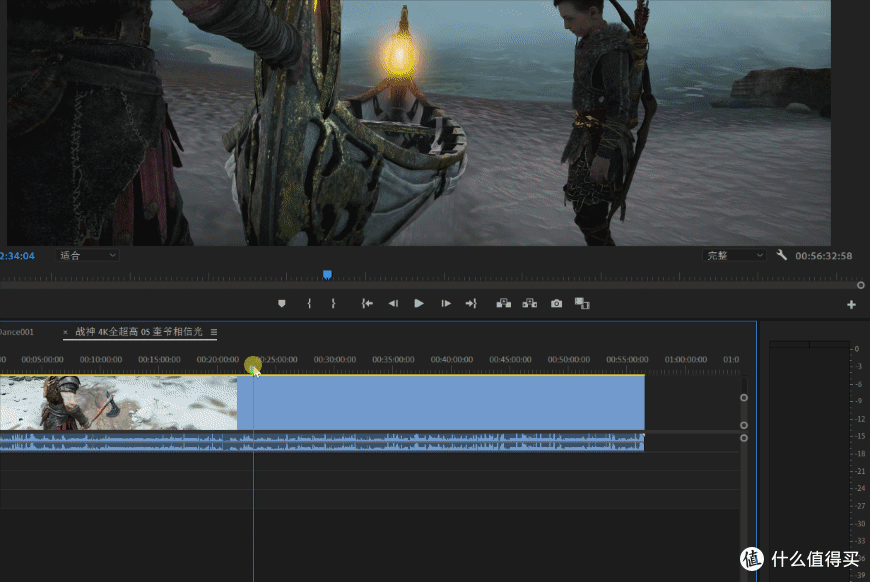Click the program monitor zoom scrollbar end handle
Image resolution: width=870 pixels, height=582 pixels.
[861, 285]
